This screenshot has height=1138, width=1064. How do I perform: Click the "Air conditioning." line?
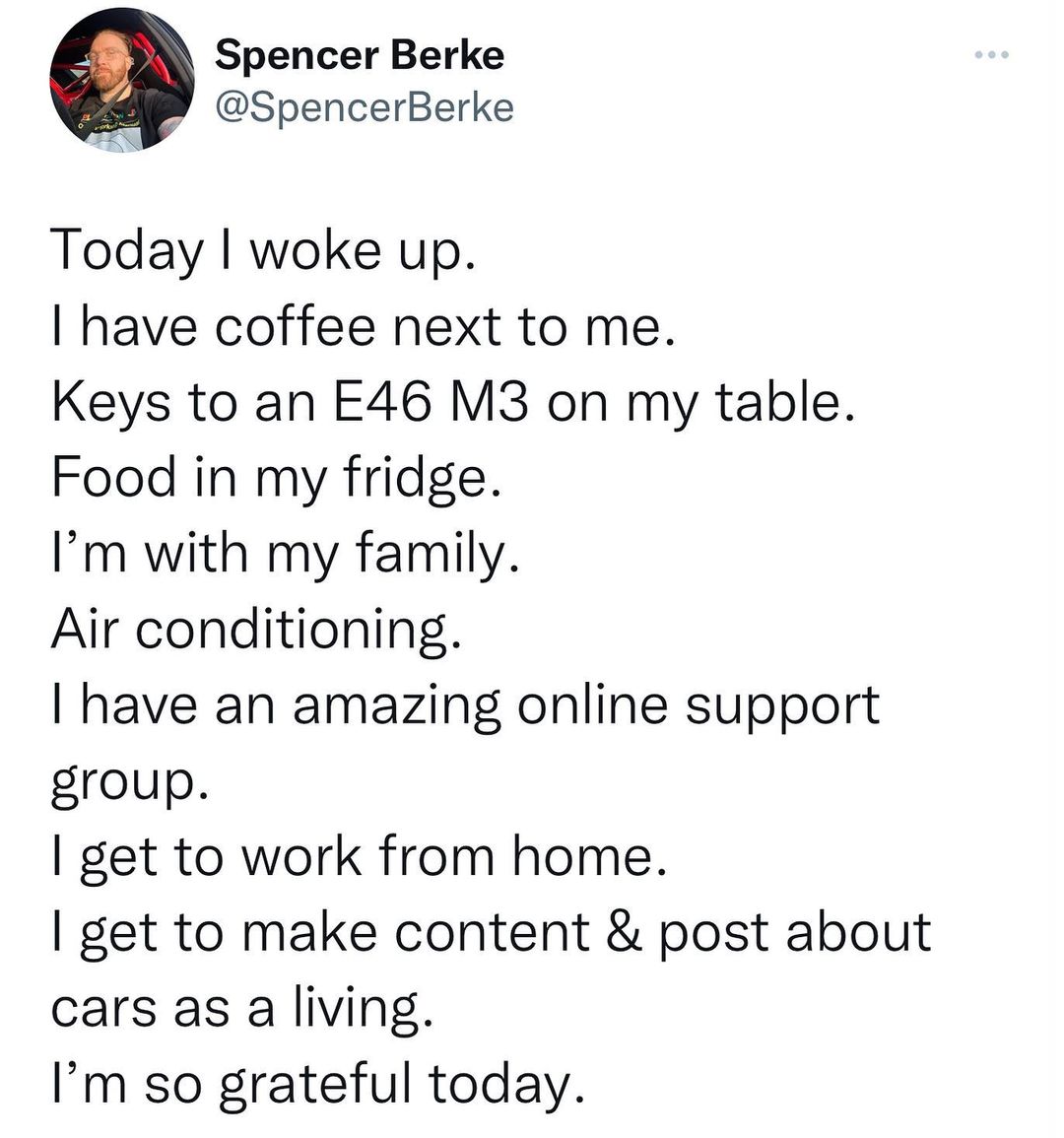tap(255, 628)
